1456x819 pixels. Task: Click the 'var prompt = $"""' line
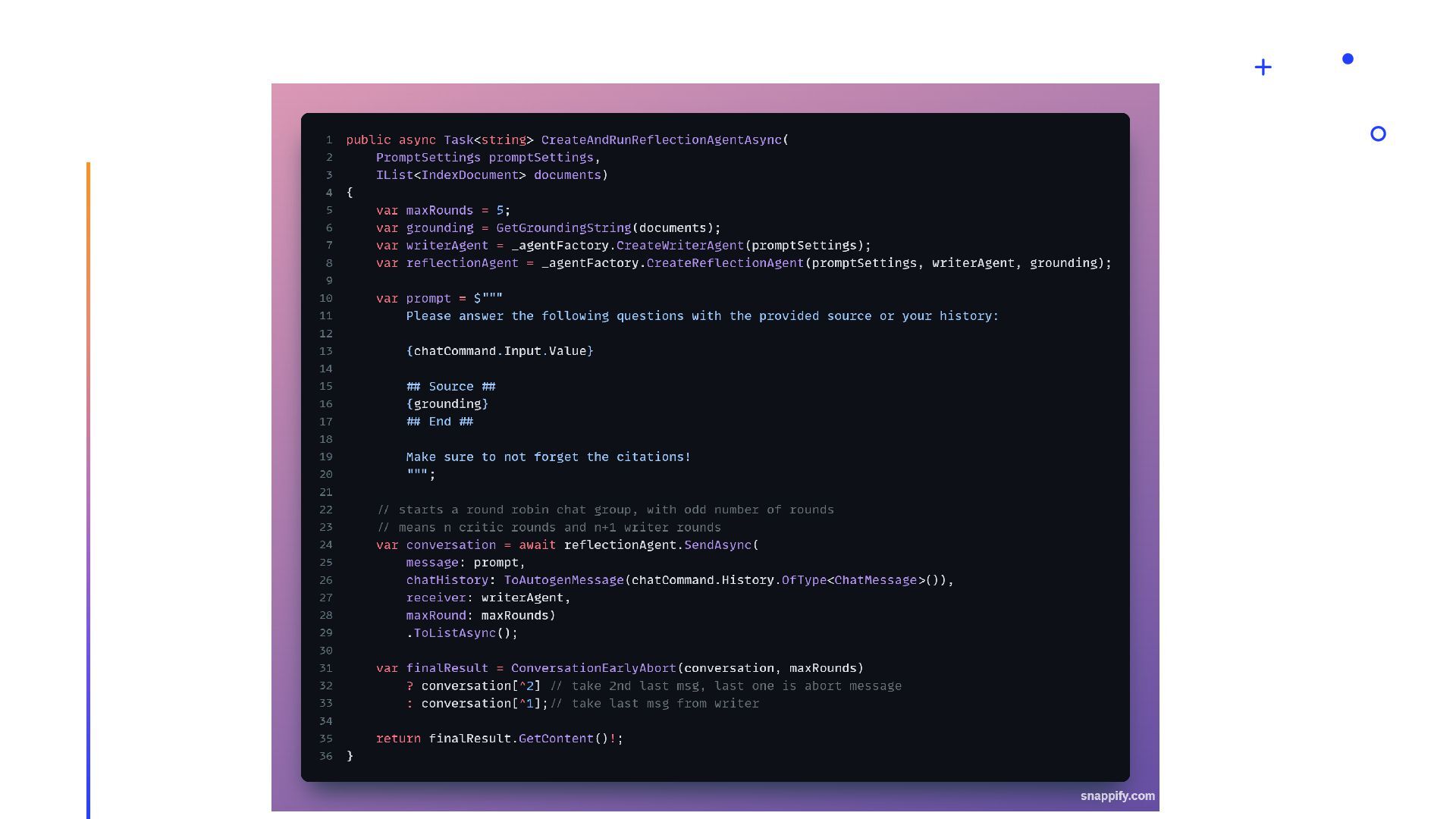click(x=440, y=298)
